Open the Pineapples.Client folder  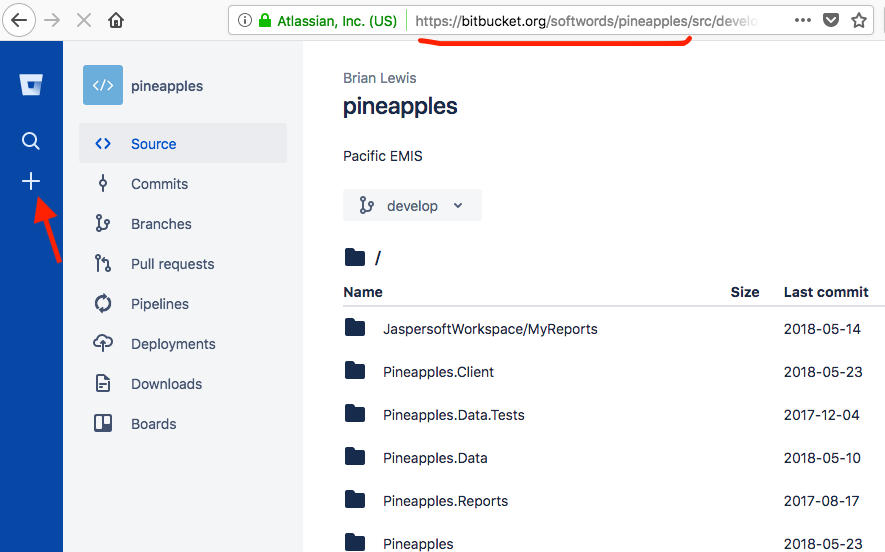438,372
